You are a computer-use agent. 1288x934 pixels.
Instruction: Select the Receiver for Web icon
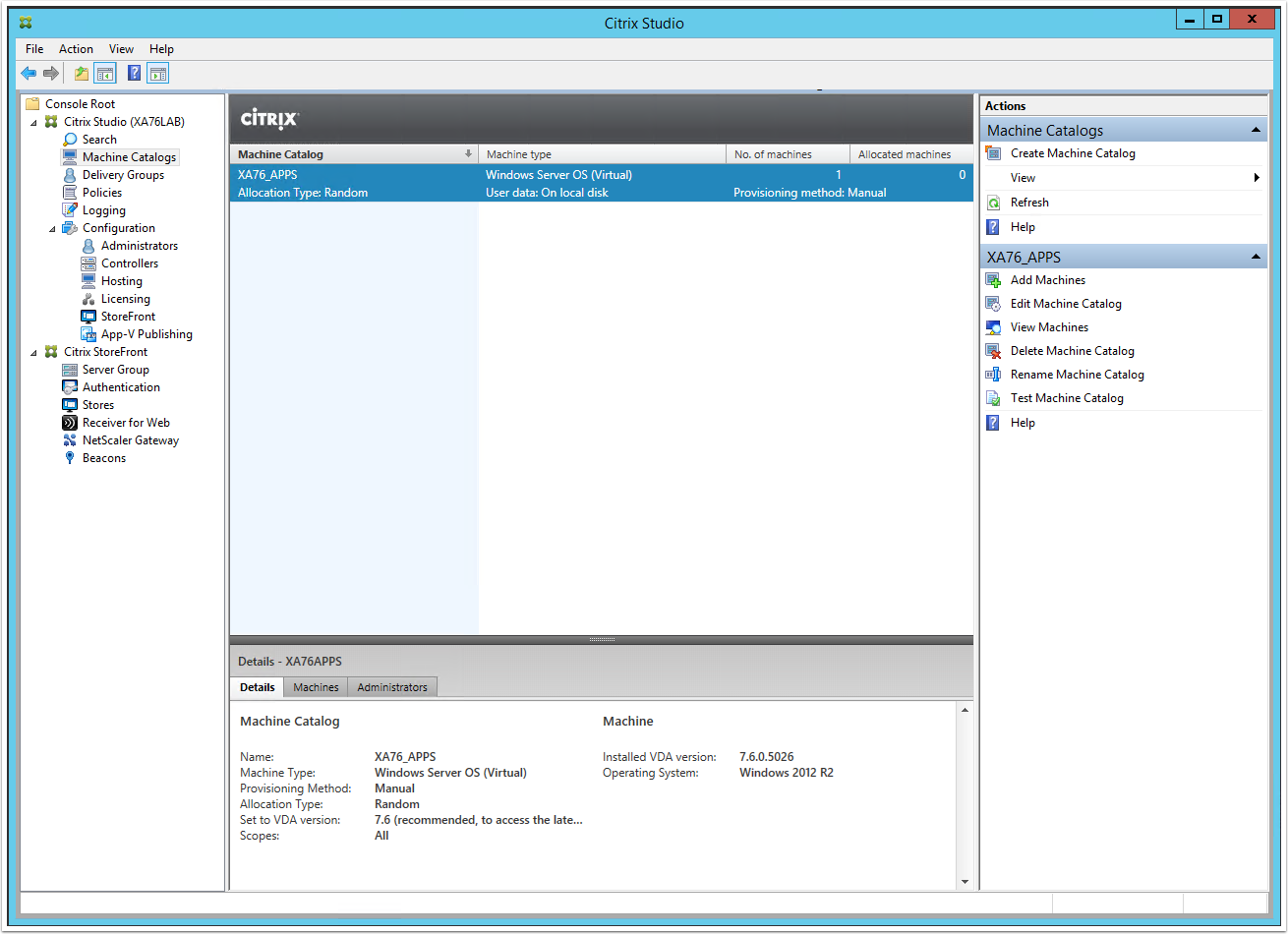coord(70,423)
